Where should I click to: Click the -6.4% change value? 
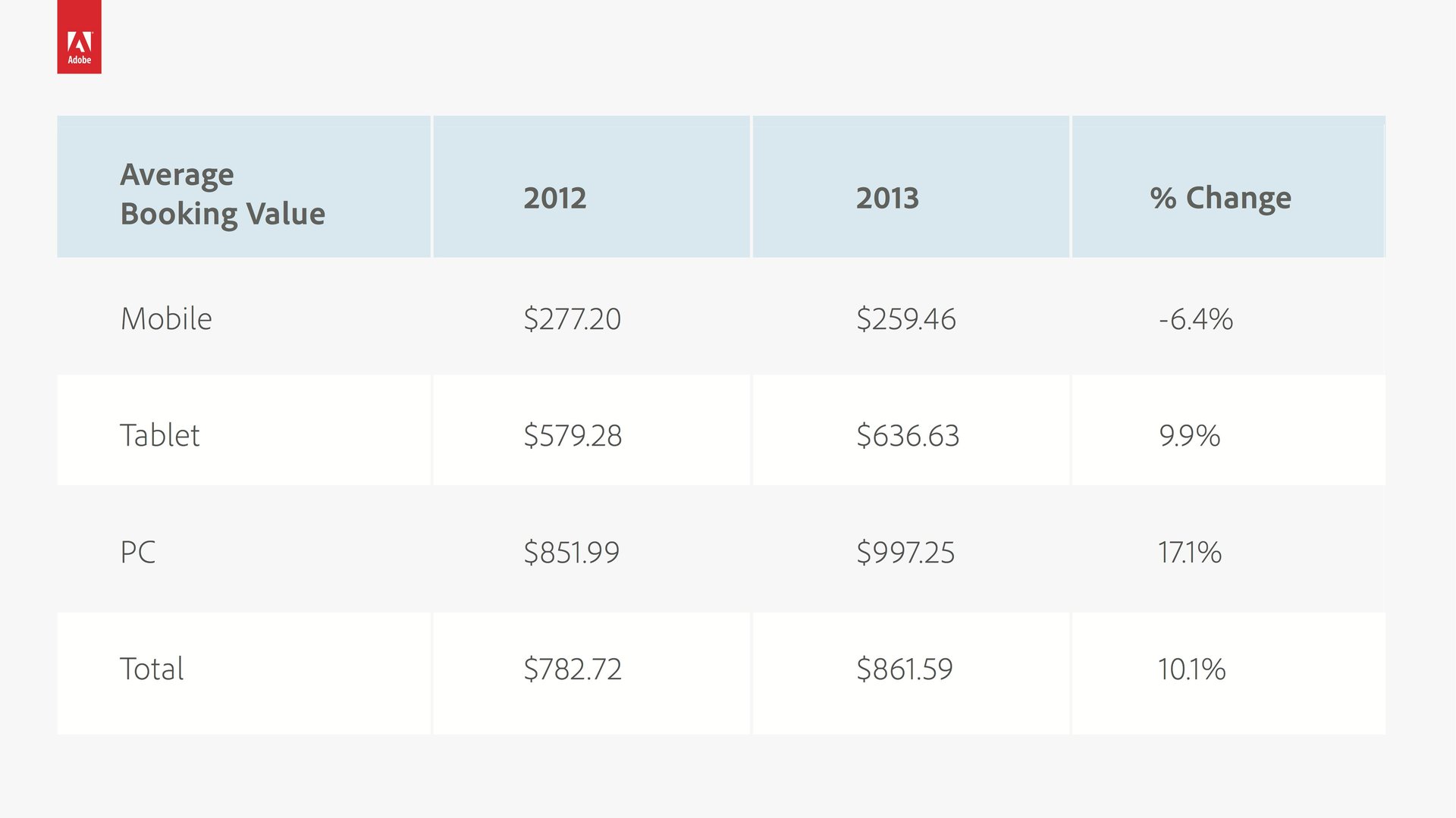coord(1196,318)
